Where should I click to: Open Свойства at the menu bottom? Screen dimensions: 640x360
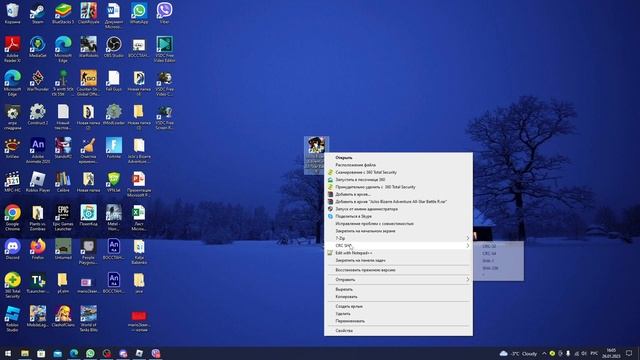tap(344, 331)
